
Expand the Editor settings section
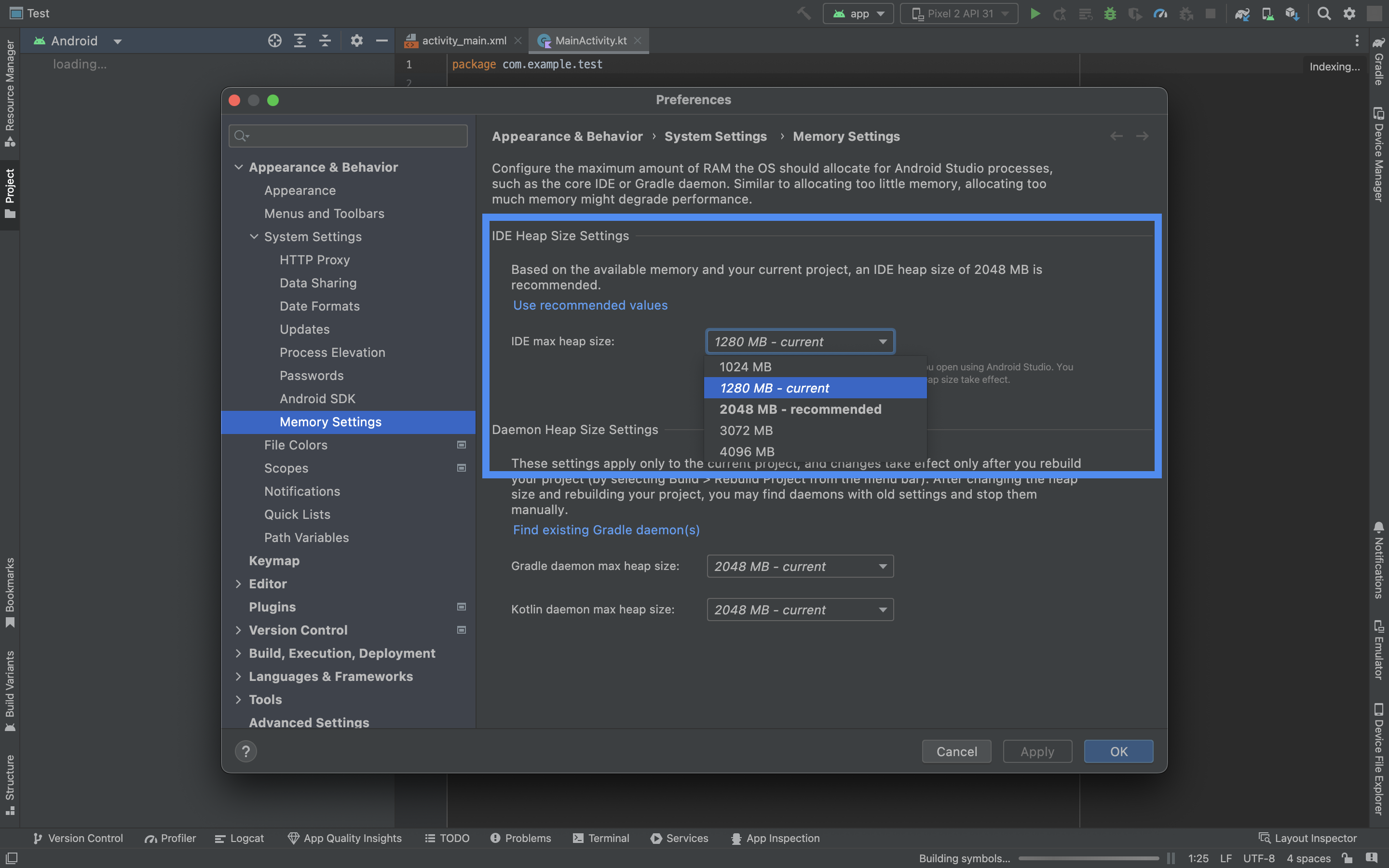238,584
